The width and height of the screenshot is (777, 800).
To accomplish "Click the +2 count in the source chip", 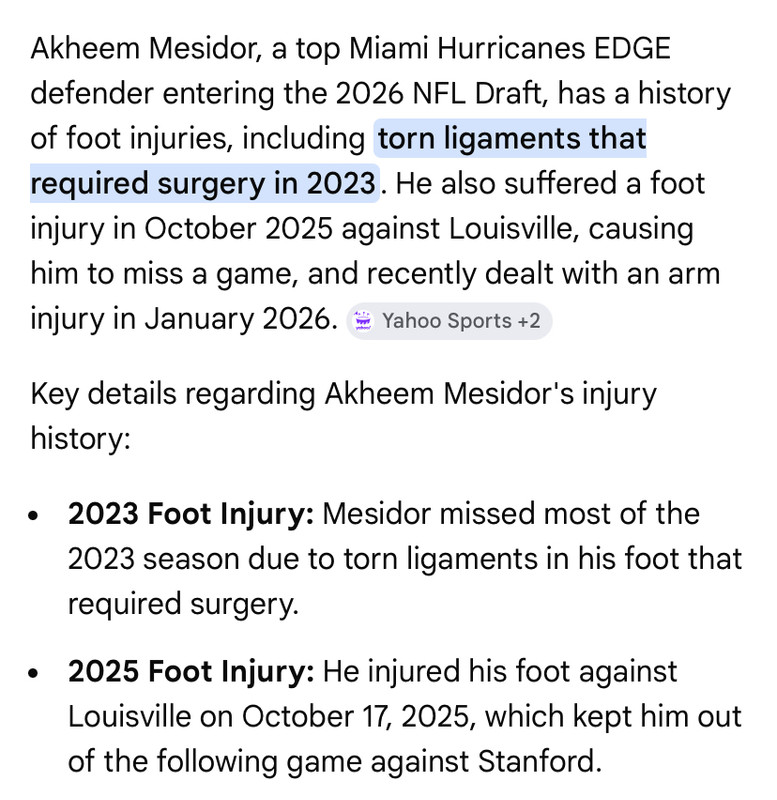I will pyautogui.click(x=529, y=321).
